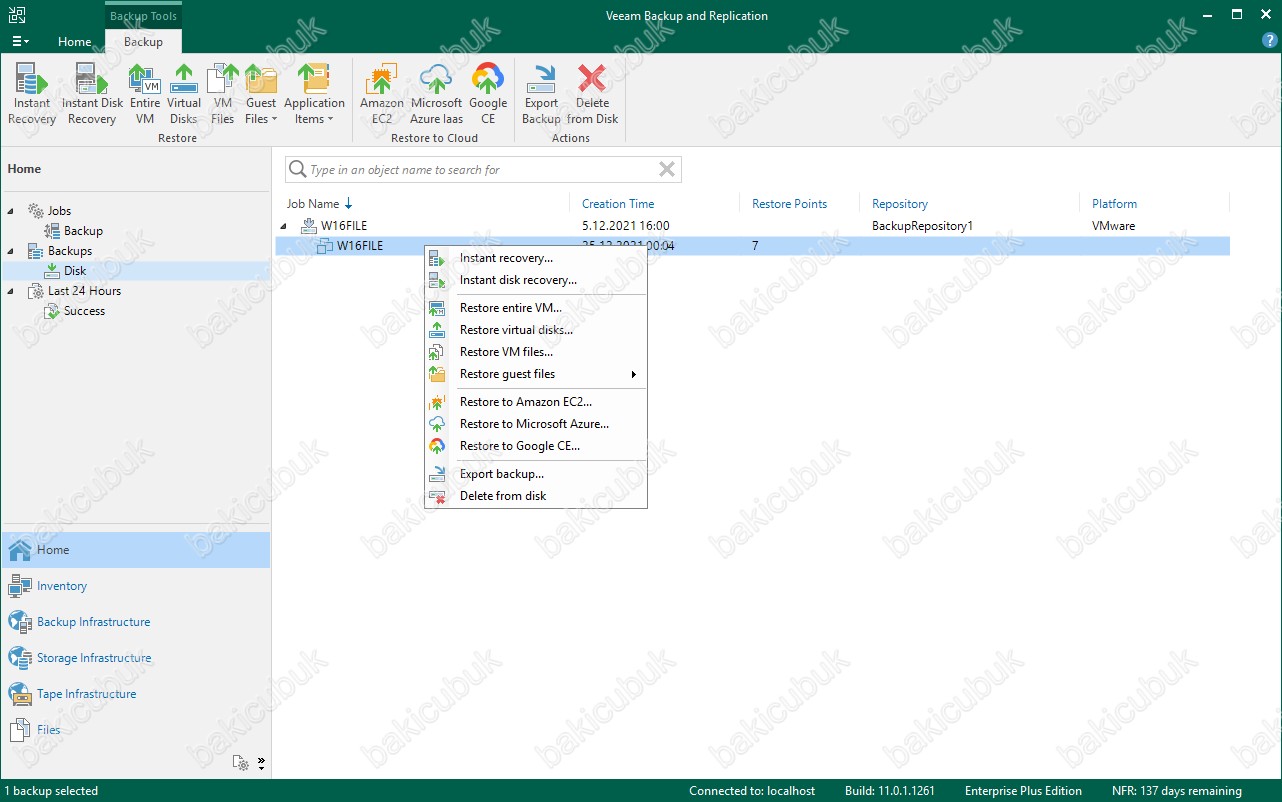Sort by Repository column header
Screen dimensions: 1282x802
click(900, 204)
